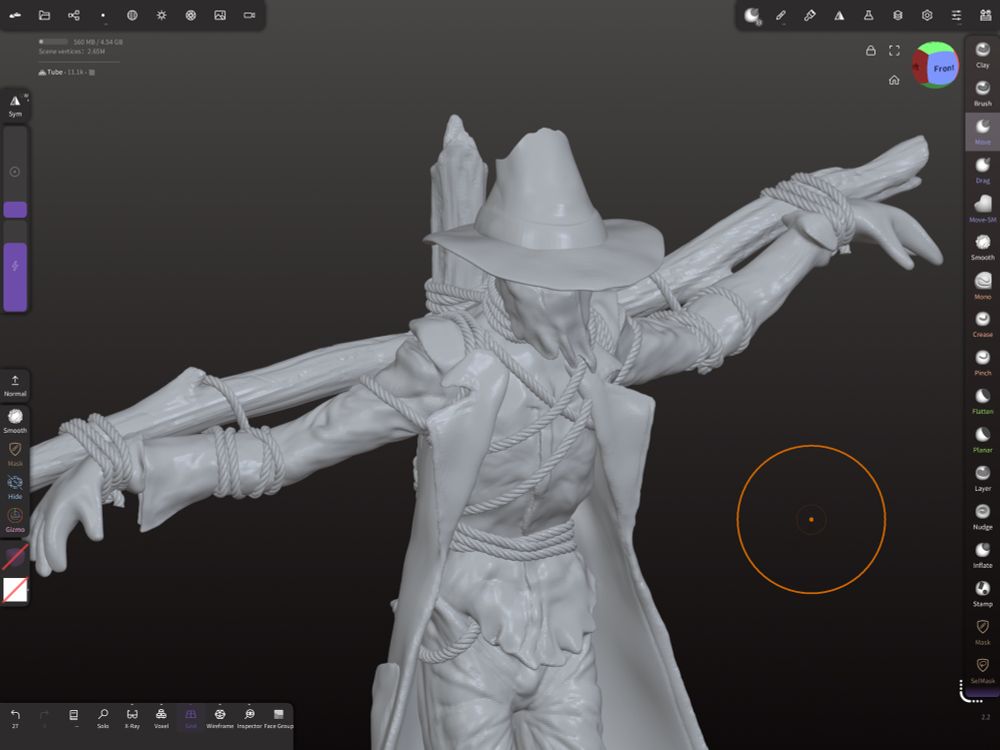Open the Lighting sun menu
This screenshot has width=1000, height=750.
pyautogui.click(x=161, y=15)
